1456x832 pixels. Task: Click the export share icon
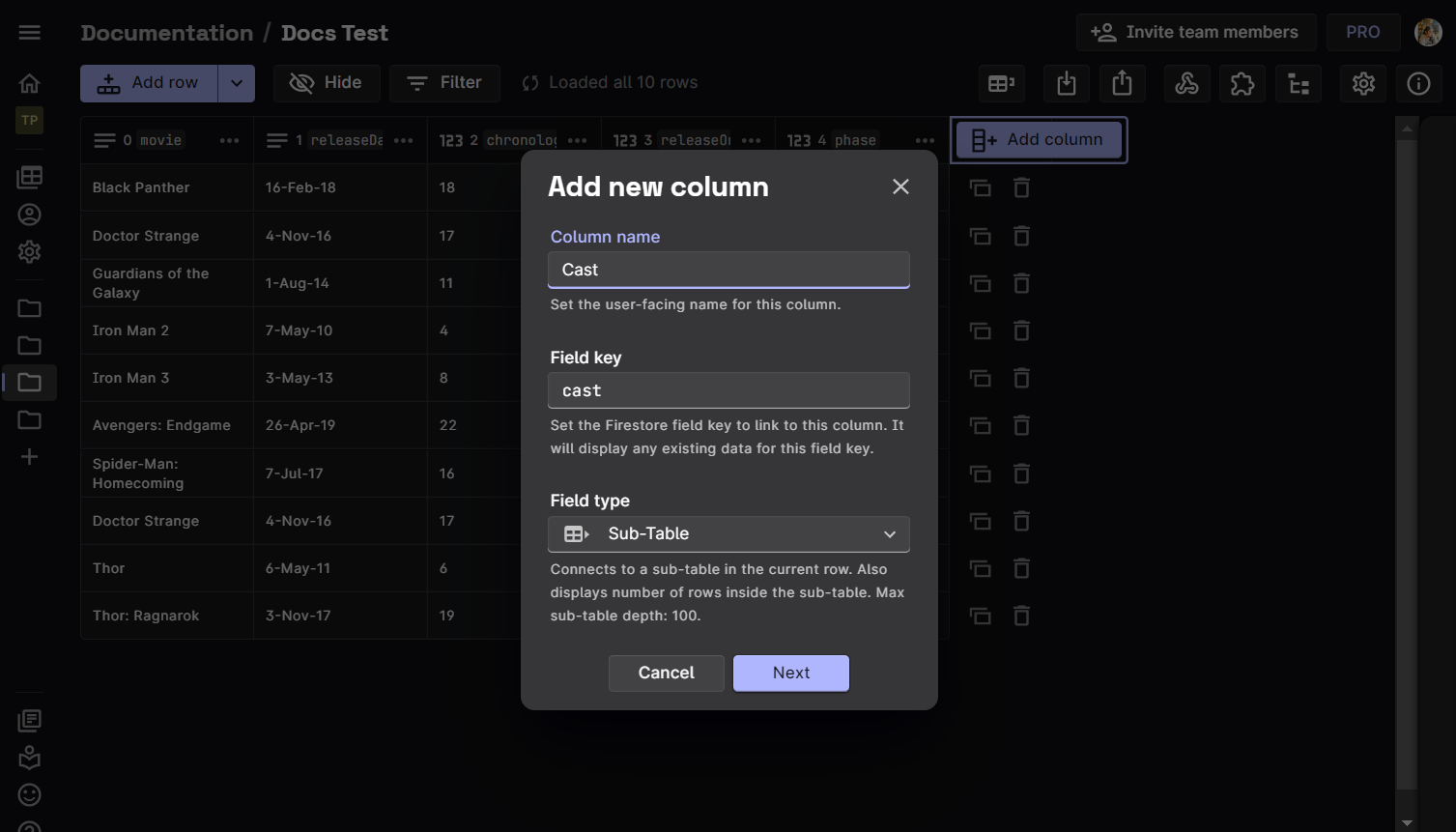1122,84
